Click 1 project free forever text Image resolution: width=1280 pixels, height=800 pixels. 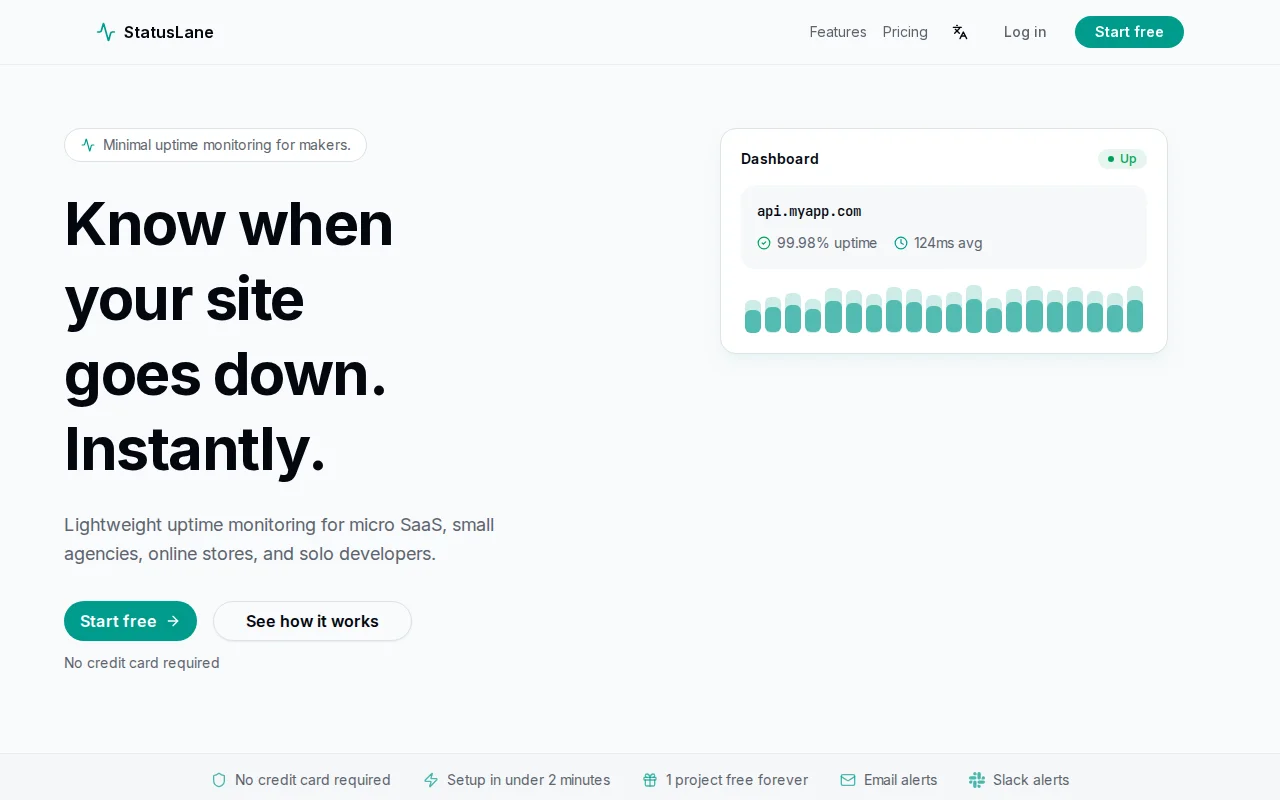click(737, 780)
